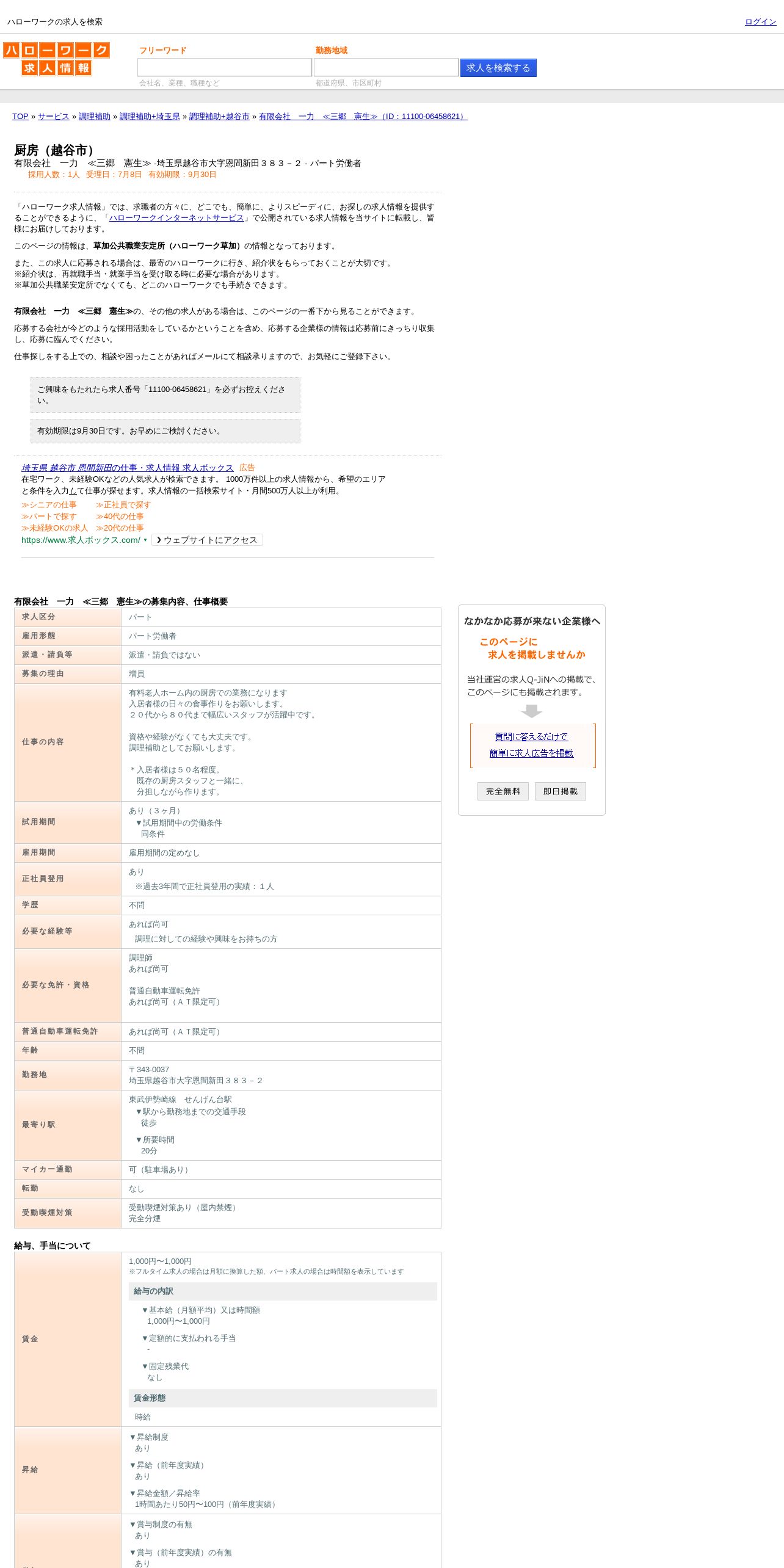Image resolution: width=784 pixels, height=1568 pixels.
Task: Click the ▼賞与制度の有無 text
Action: point(161,1525)
